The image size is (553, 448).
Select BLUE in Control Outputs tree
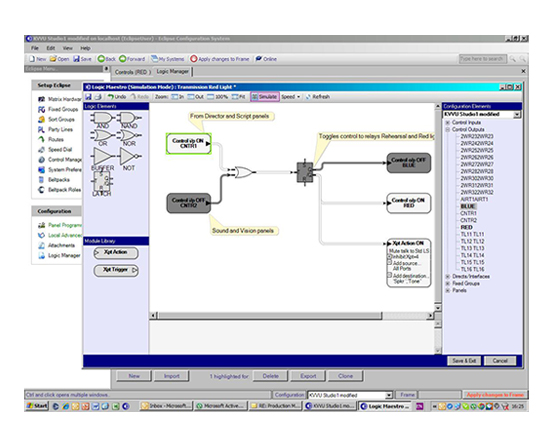coord(468,206)
